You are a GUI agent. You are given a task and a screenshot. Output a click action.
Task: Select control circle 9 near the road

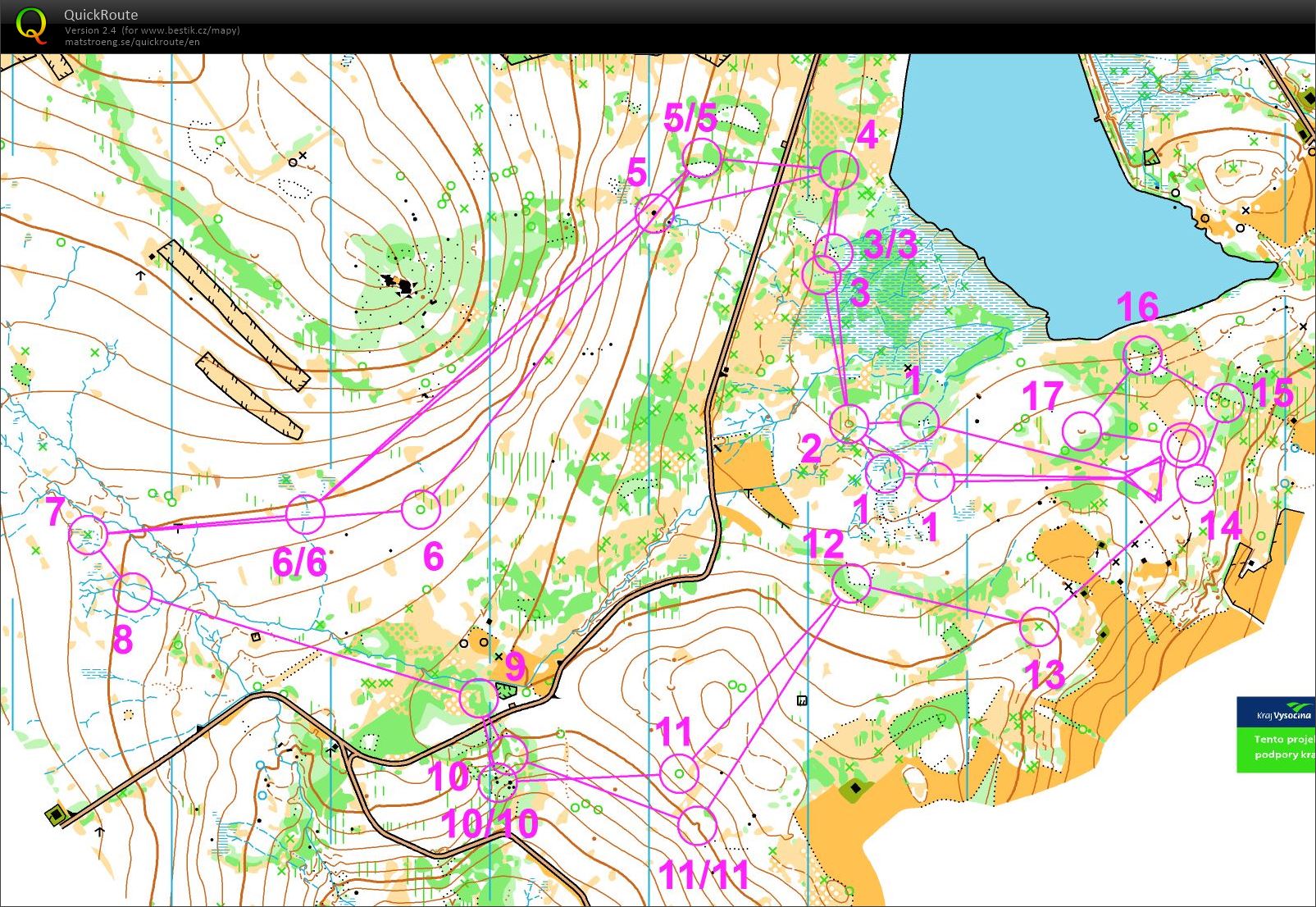point(479,698)
